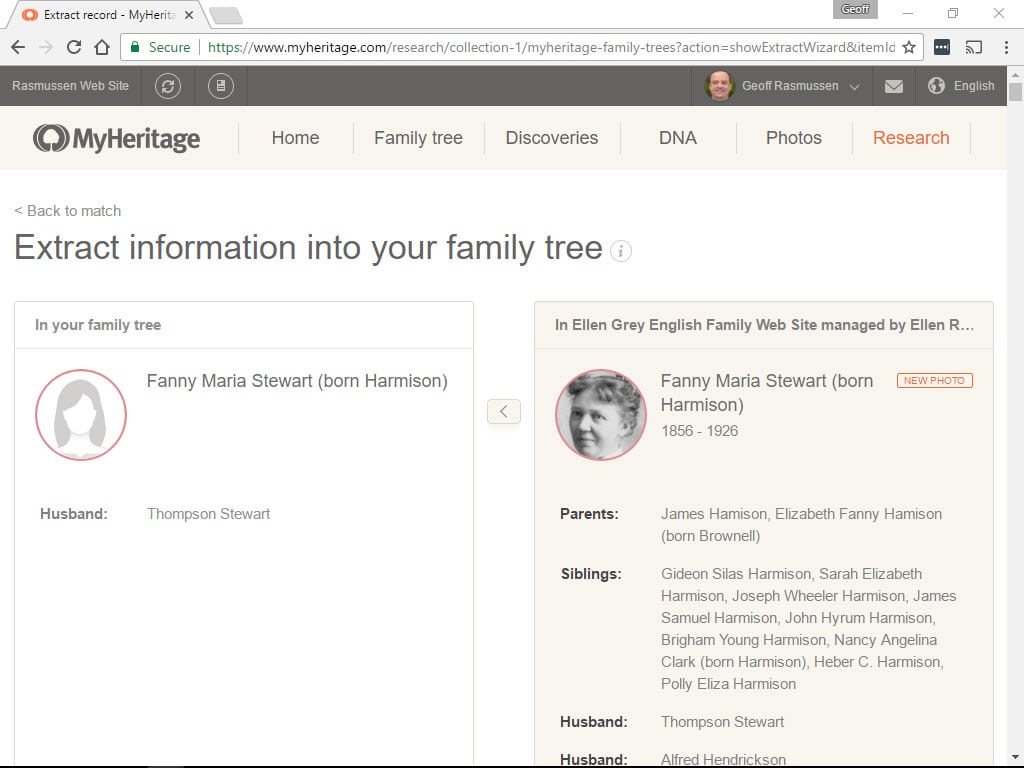
Task: Click the address bar URL field
Action: pos(551,47)
